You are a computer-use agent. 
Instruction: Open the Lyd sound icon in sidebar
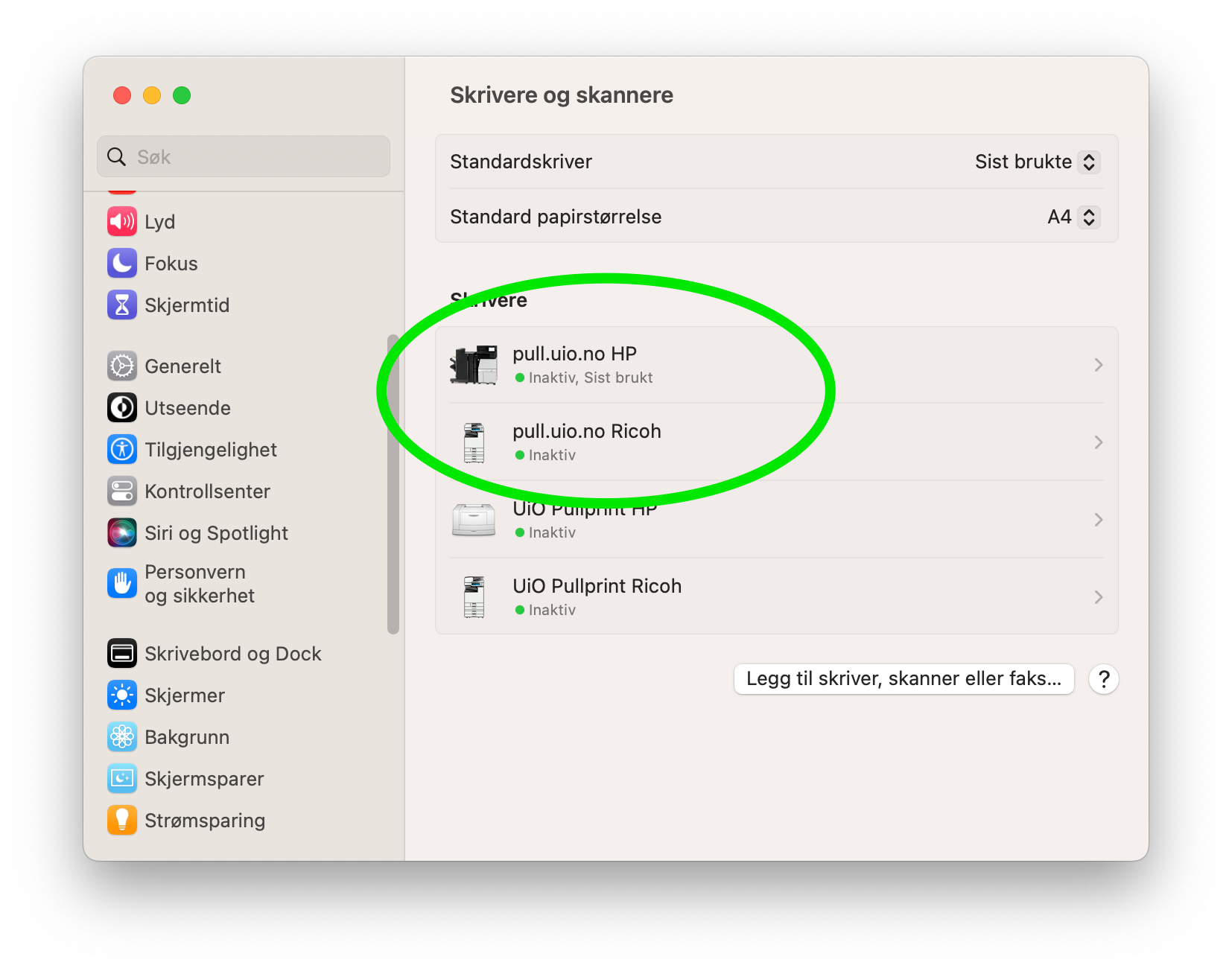tap(122, 221)
